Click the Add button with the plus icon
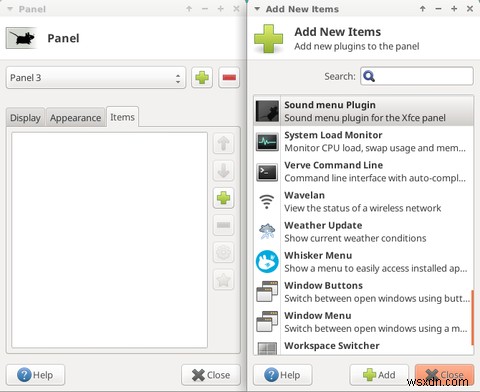Screen dimensions: 480x392 379,375
